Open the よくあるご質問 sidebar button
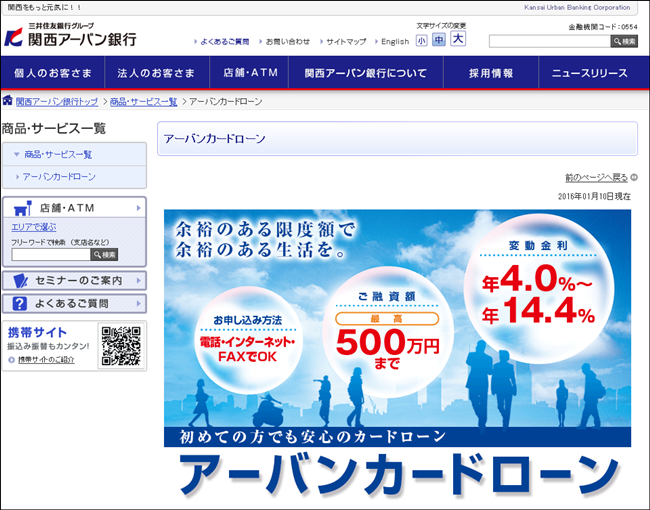The height and width of the screenshot is (510, 650). coord(75,304)
